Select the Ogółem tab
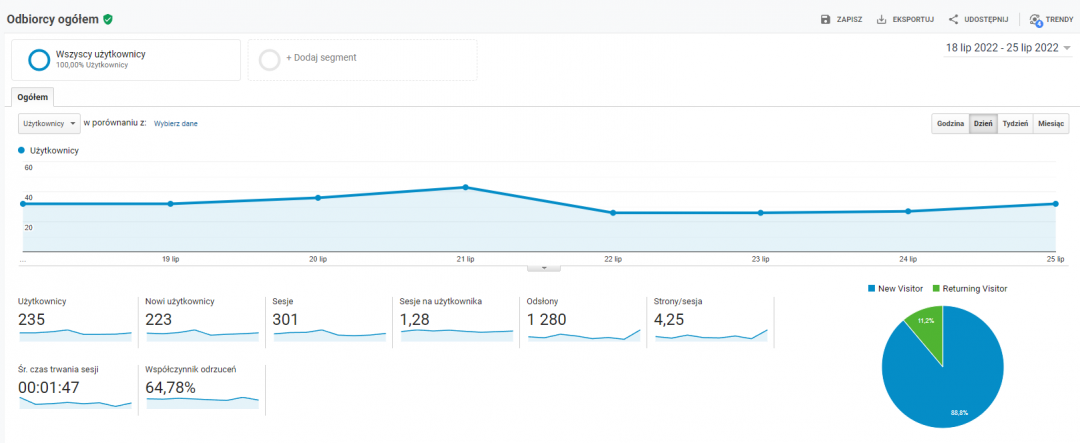Screen dimensions: 1080x443 coord(33,97)
